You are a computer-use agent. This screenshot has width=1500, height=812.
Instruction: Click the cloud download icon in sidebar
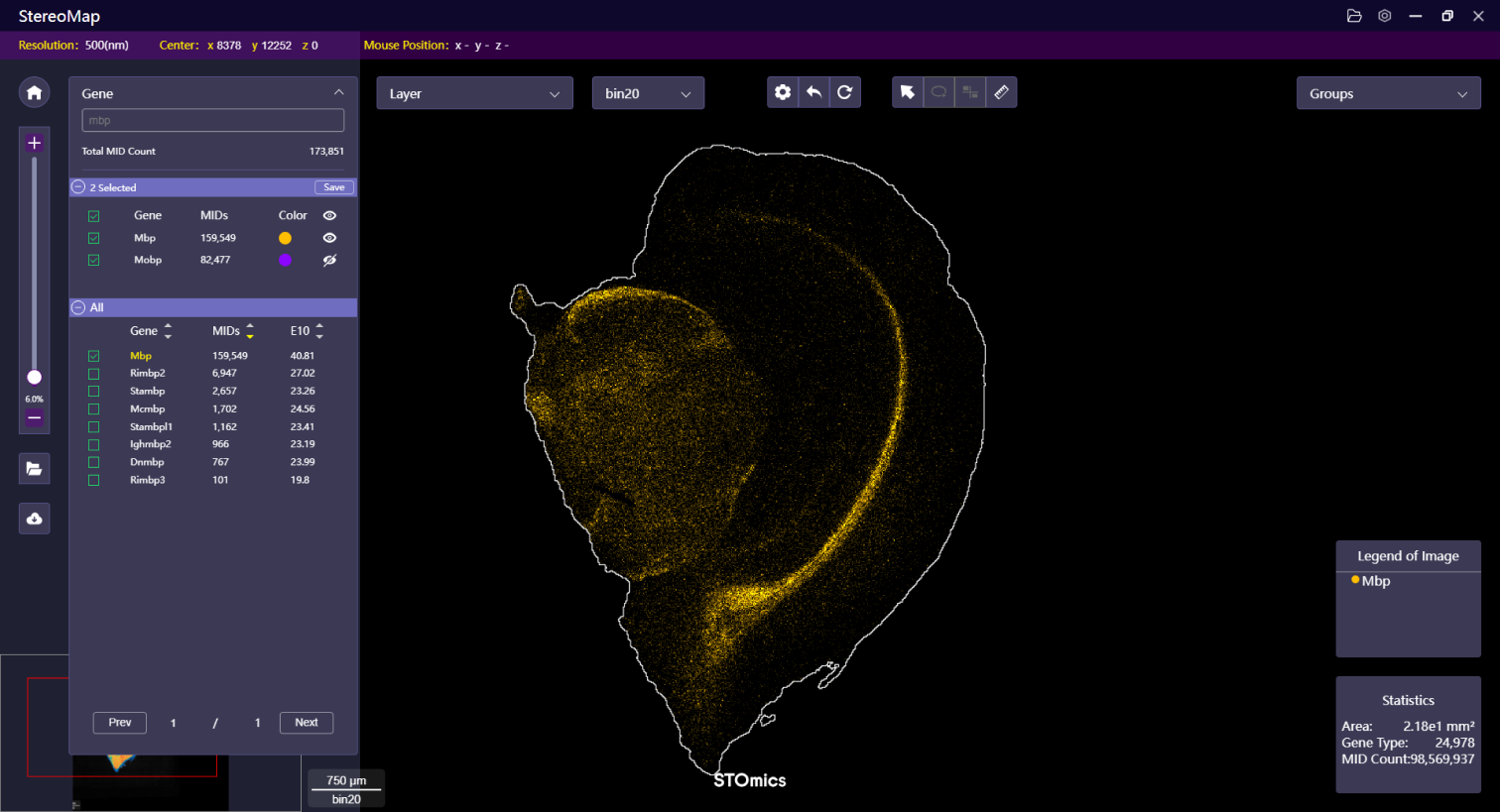(35, 519)
